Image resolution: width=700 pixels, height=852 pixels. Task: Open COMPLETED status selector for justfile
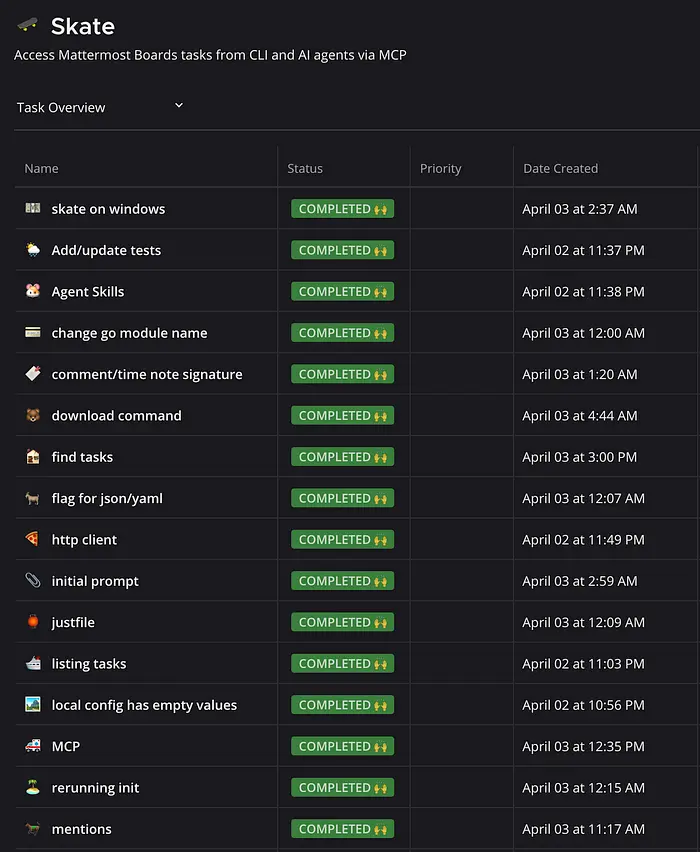(342, 622)
